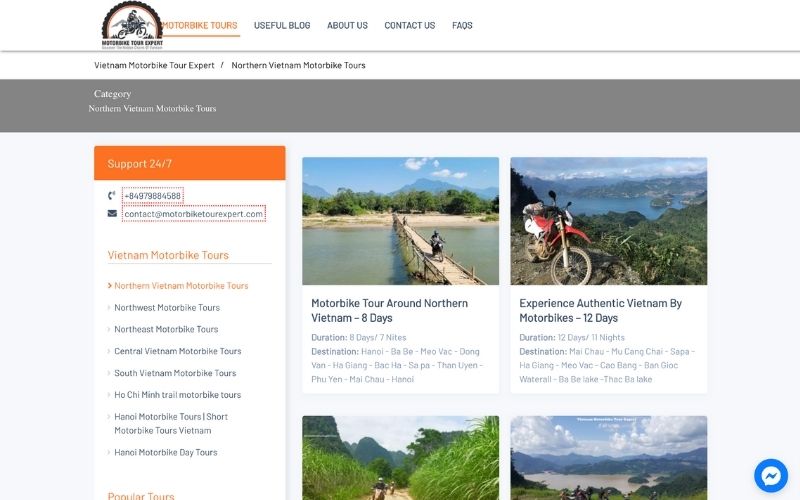Click the arrow beside Hanoi Motorbike Day Tours
This screenshot has width=800, height=500.
tap(109, 452)
